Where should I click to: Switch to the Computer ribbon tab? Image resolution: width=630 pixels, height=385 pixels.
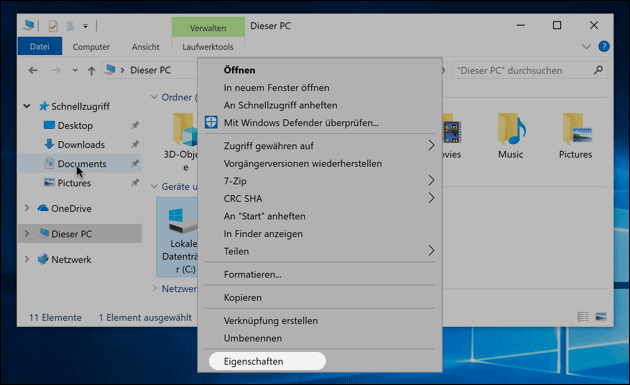tap(91, 47)
